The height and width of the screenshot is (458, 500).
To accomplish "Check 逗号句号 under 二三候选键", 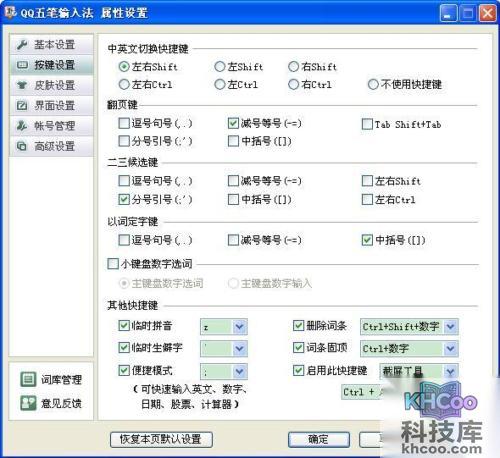I will pos(124,181).
